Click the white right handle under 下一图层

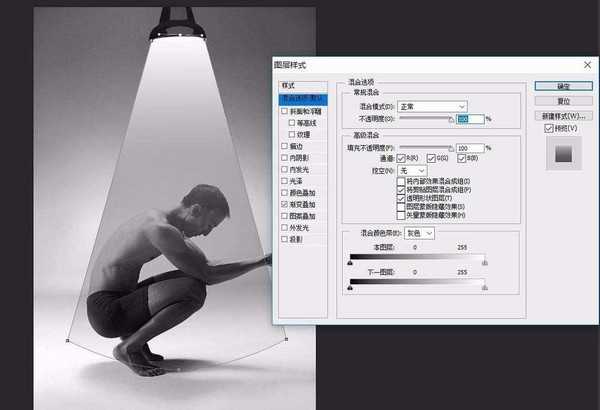(x=485, y=287)
